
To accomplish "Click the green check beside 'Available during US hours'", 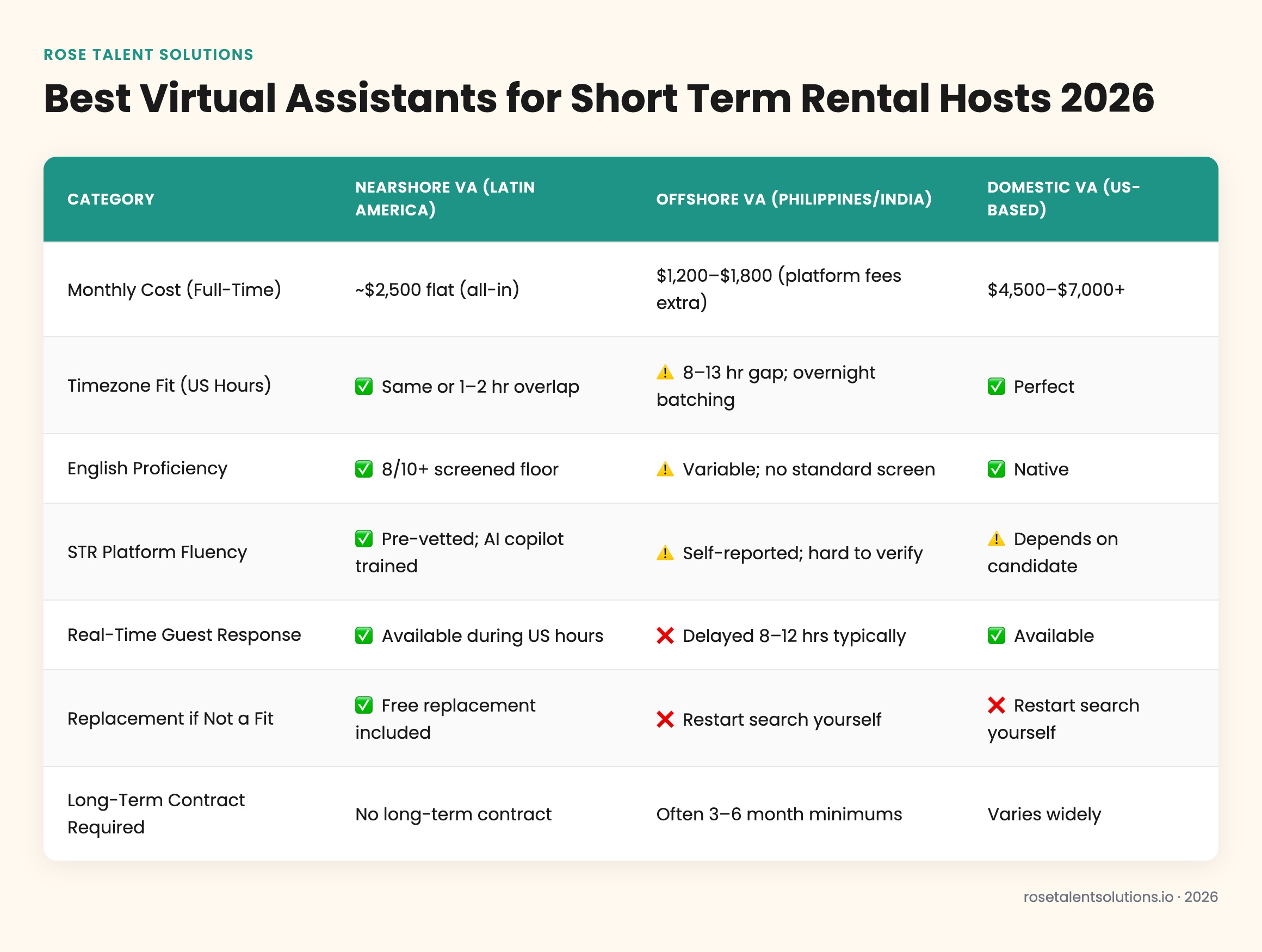I will pyautogui.click(x=364, y=635).
